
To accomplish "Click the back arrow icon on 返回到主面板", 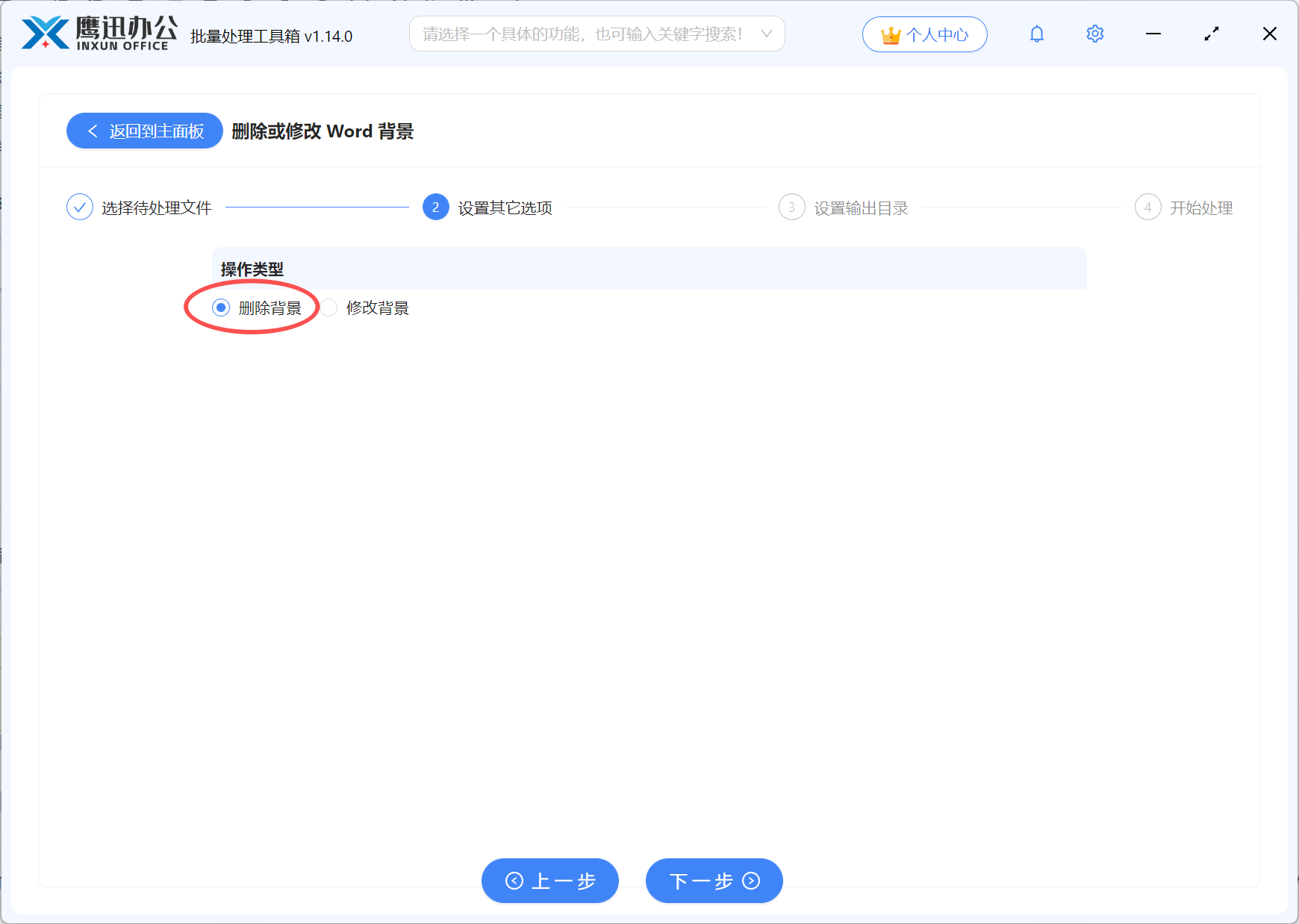I will [x=93, y=131].
